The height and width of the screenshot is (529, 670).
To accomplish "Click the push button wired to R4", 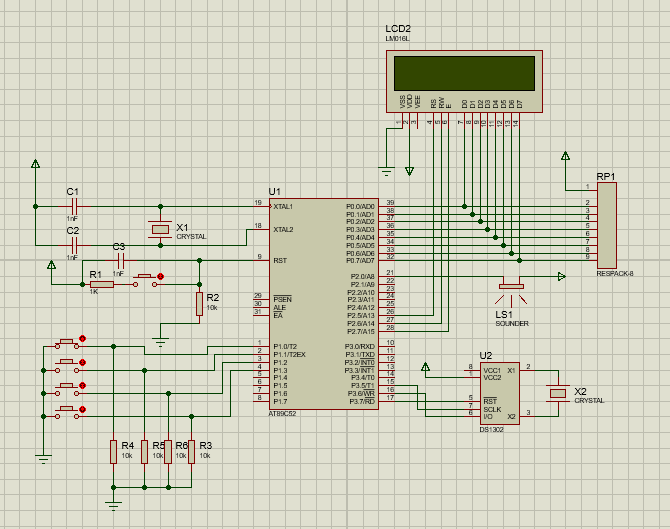I will [x=67, y=343].
